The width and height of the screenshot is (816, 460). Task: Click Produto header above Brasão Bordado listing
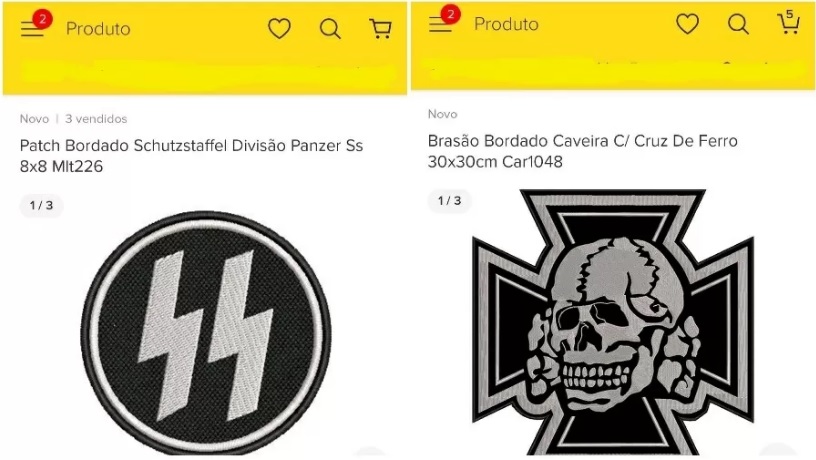click(x=506, y=24)
